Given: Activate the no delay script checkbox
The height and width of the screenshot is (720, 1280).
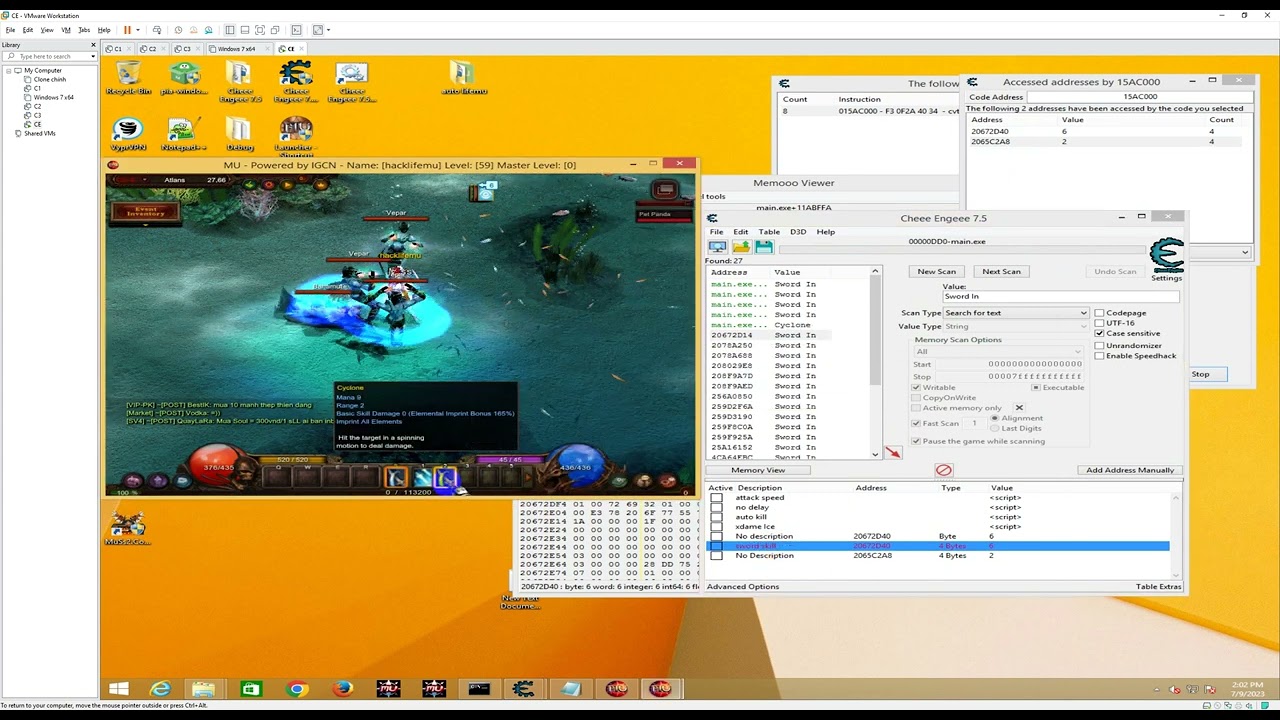Looking at the screenshot, I should tap(716, 508).
